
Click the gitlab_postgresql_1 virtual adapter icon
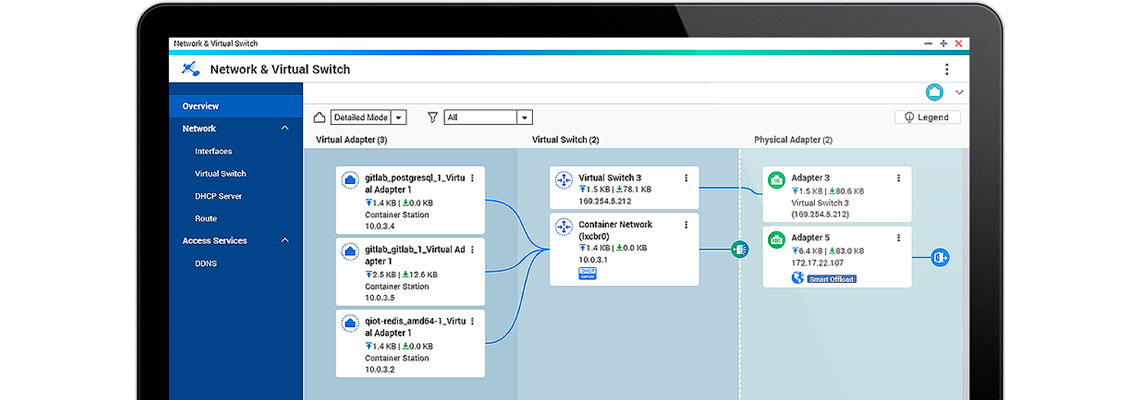coord(350,180)
